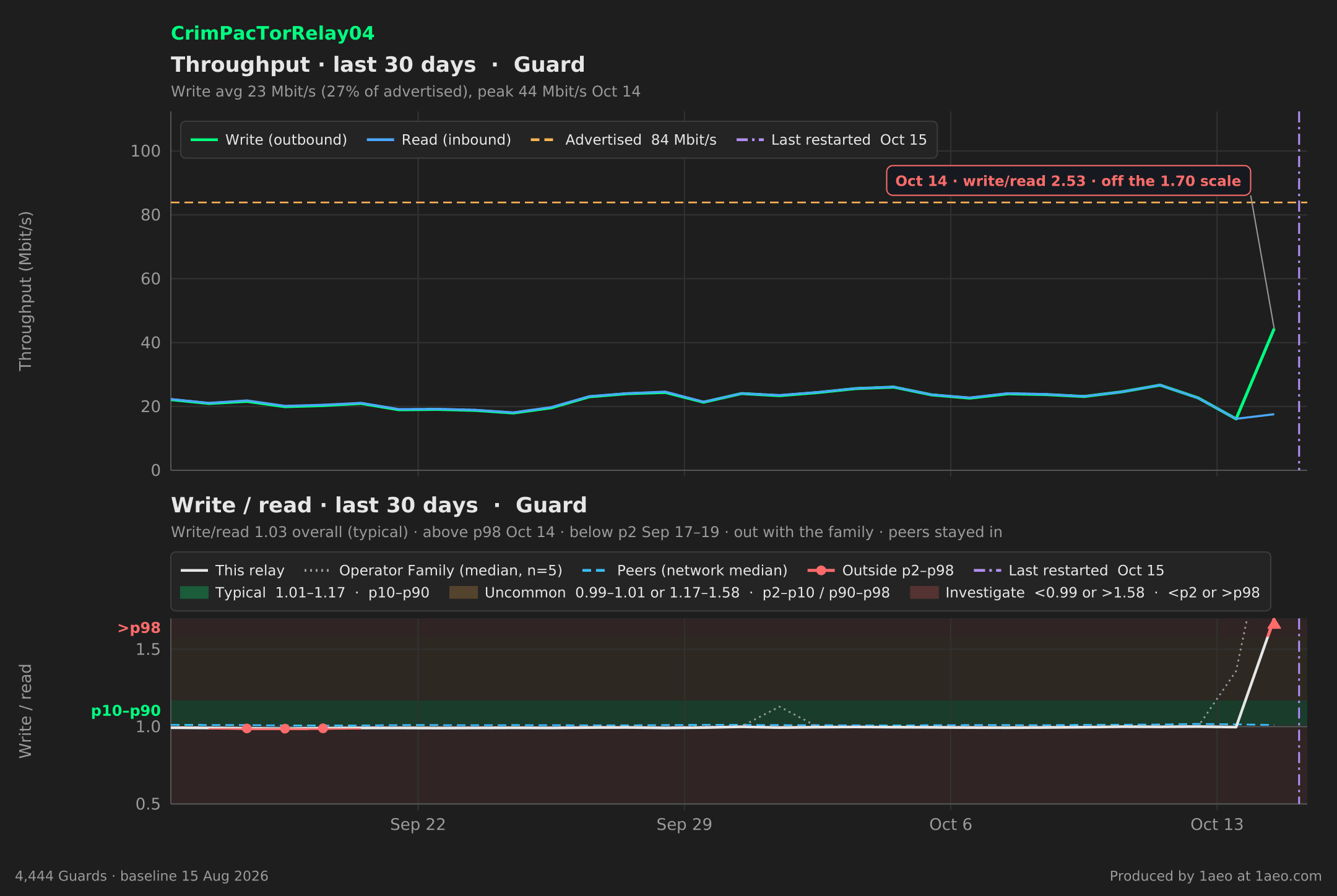This screenshot has width=1337, height=896.
Task: Click the Oct 13 date axis label
Action: pos(1217,824)
